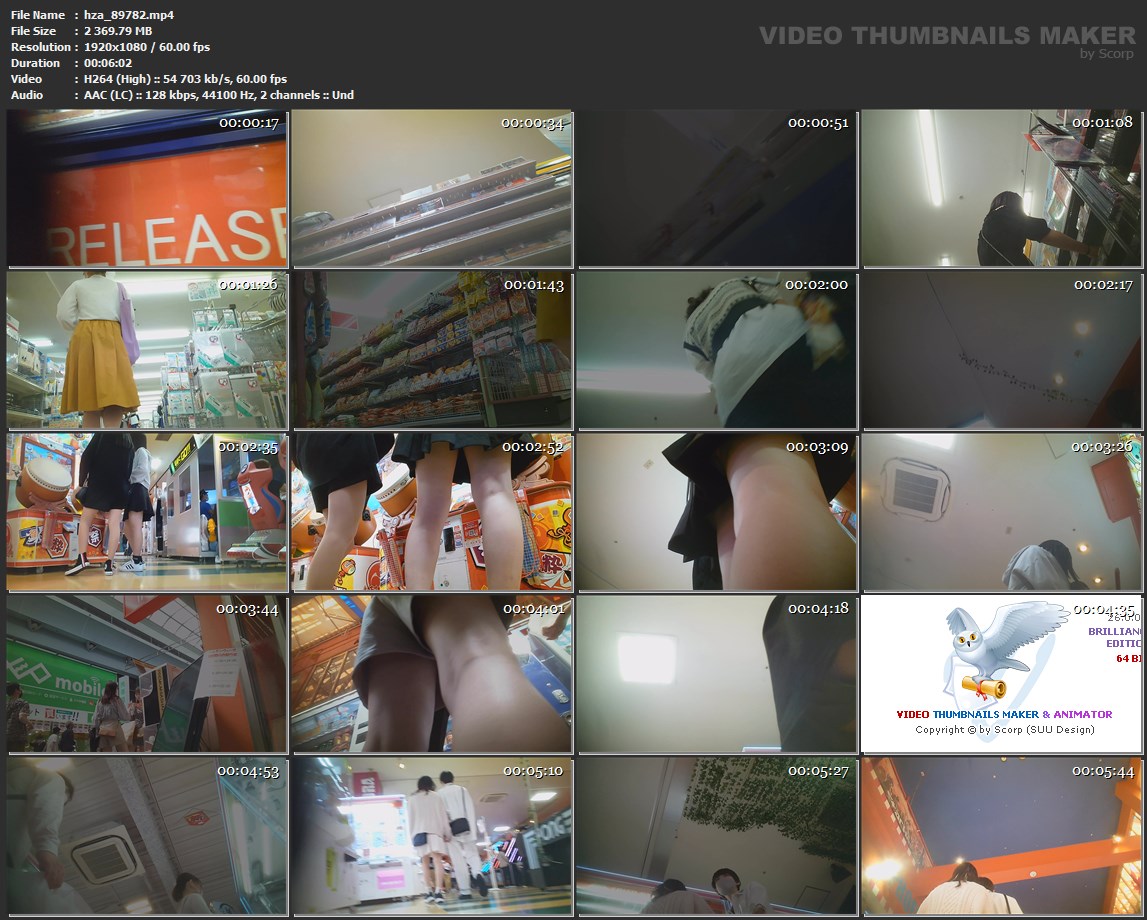
Task: Click the 'by Scorp' credit text
Action: click(x=1107, y=54)
